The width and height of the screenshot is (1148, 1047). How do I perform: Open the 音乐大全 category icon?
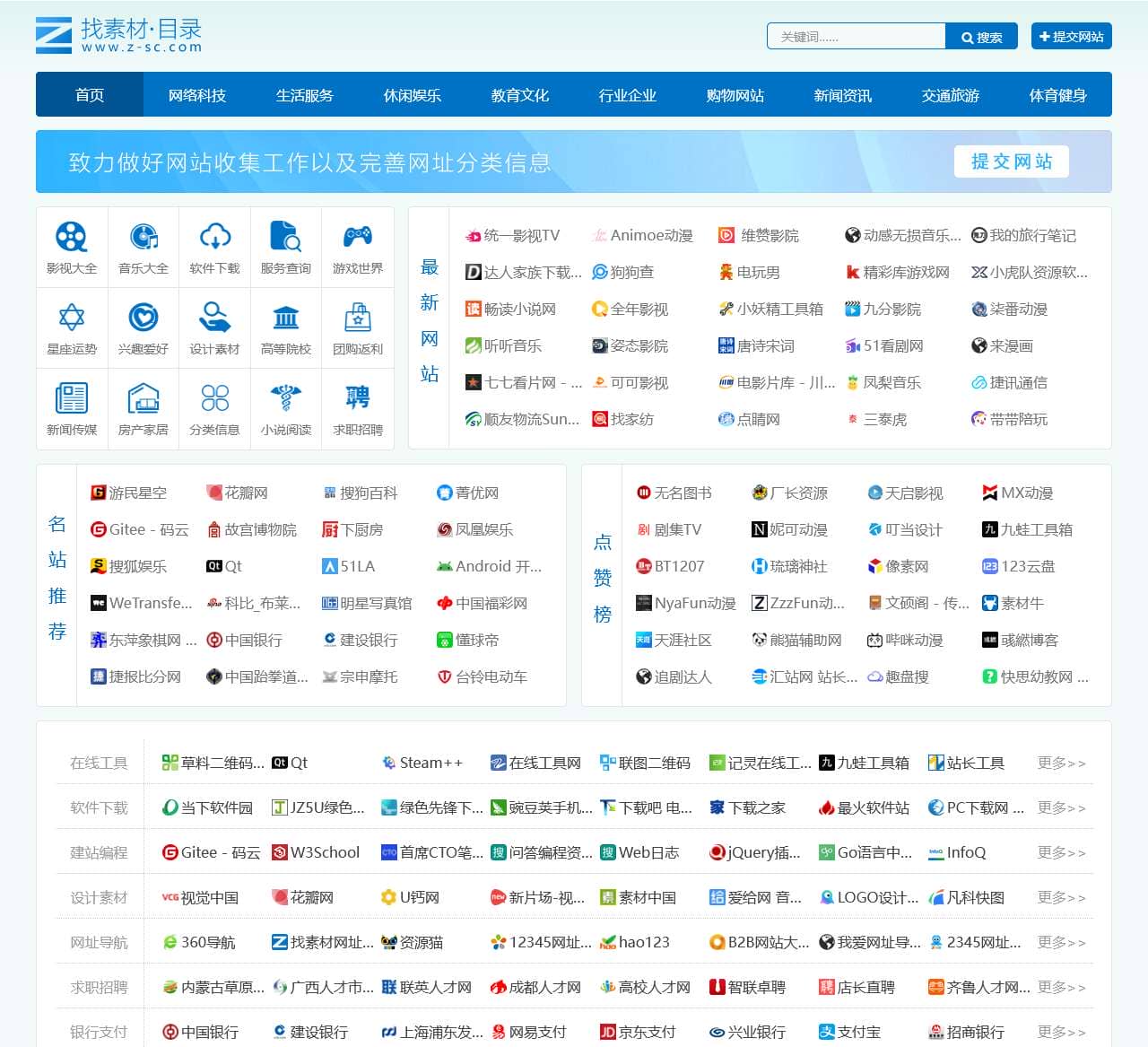143,237
